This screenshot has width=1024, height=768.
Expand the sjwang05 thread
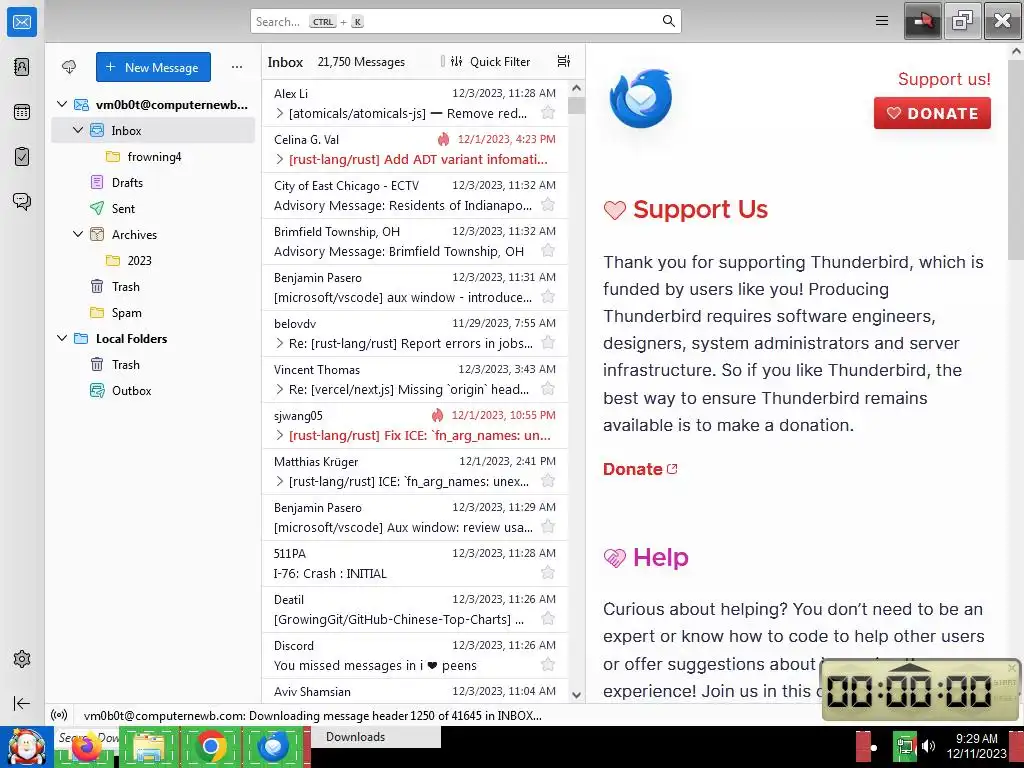[280, 435]
